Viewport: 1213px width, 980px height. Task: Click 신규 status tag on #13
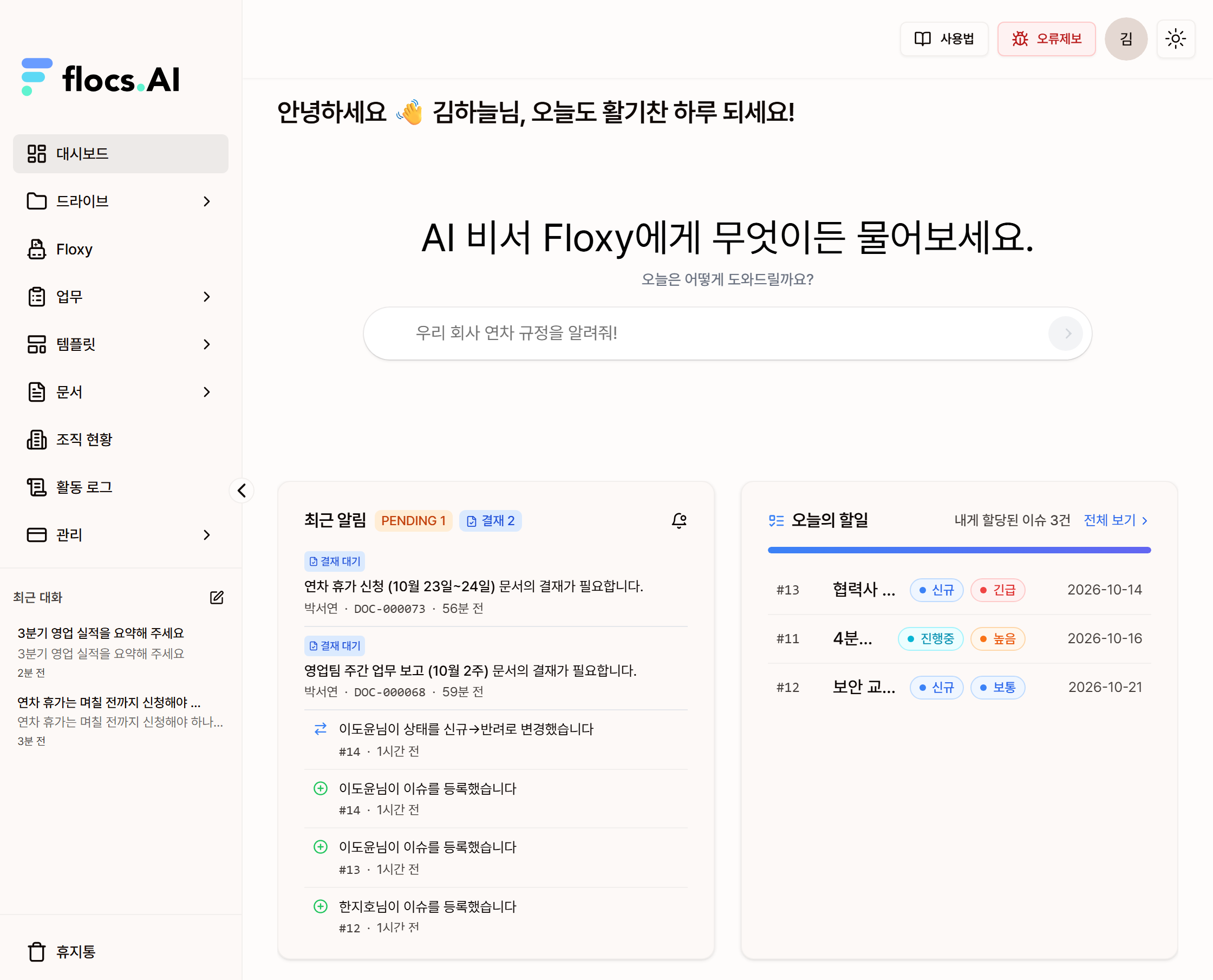tap(936, 590)
